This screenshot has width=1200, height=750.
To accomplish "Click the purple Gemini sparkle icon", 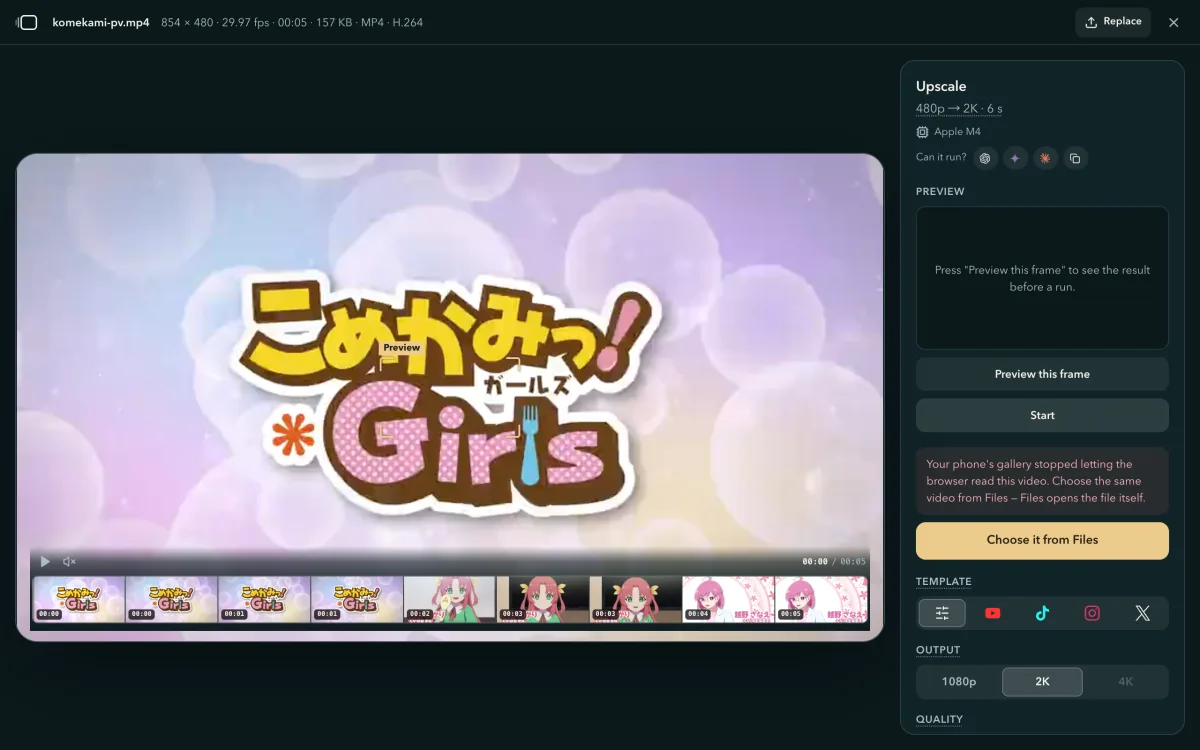I will 1015,158.
